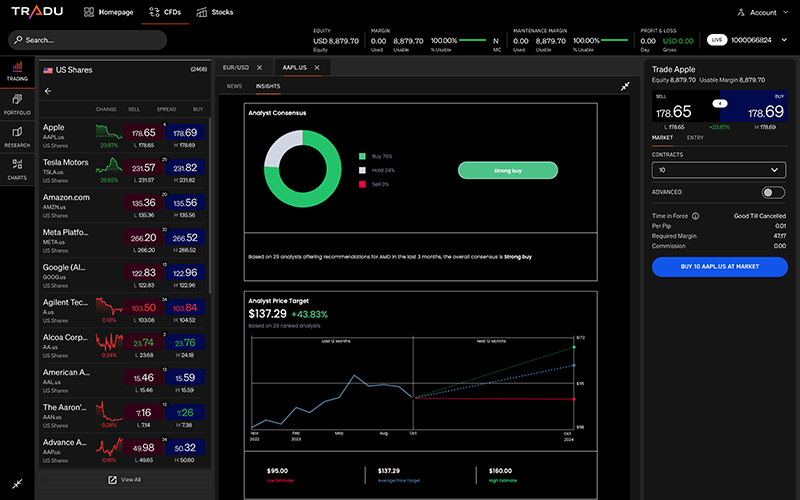
Task: Open the Research sidebar icon
Action: tap(17, 137)
